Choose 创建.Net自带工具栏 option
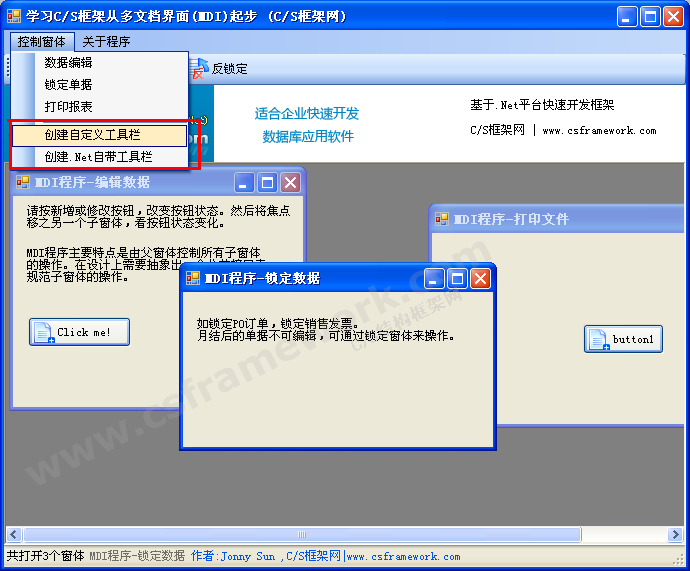The width and height of the screenshot is (690, 571). coord(98,157)
